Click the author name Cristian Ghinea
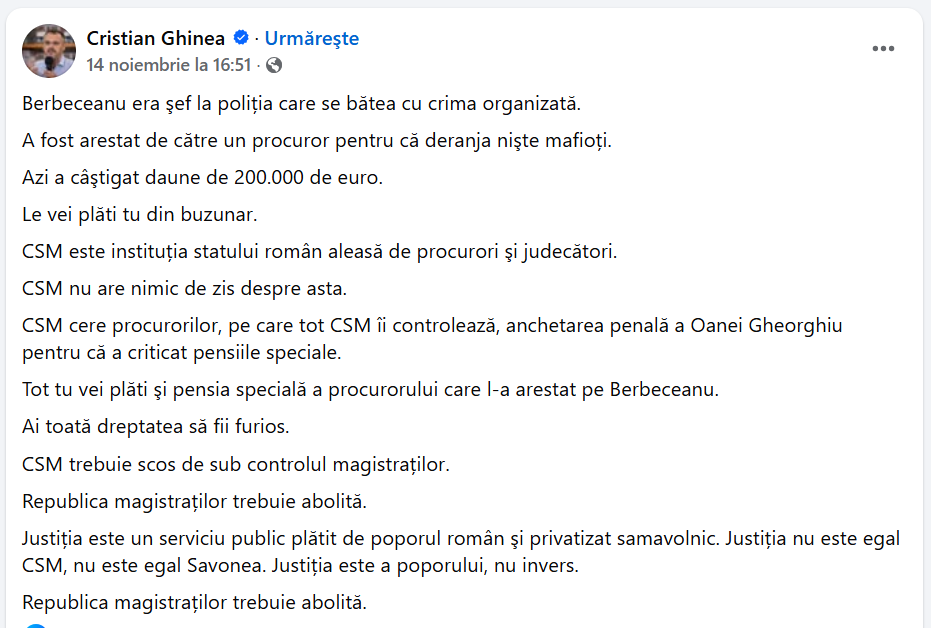The image size is (931, 628). click(156, 39)
